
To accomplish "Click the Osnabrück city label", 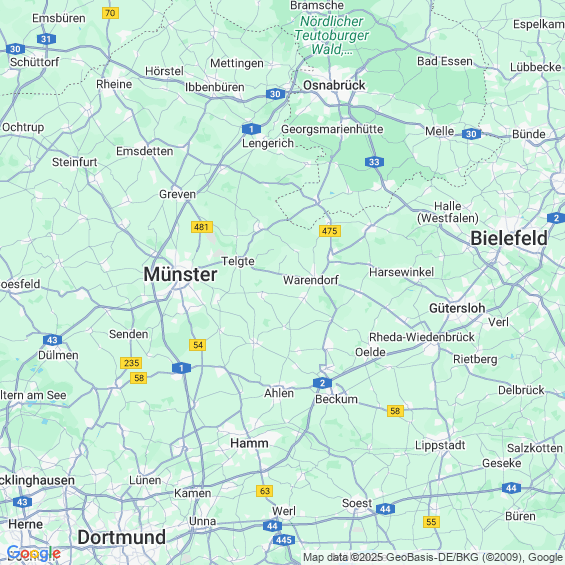I will pyautogui.click(x=334, y=85).
